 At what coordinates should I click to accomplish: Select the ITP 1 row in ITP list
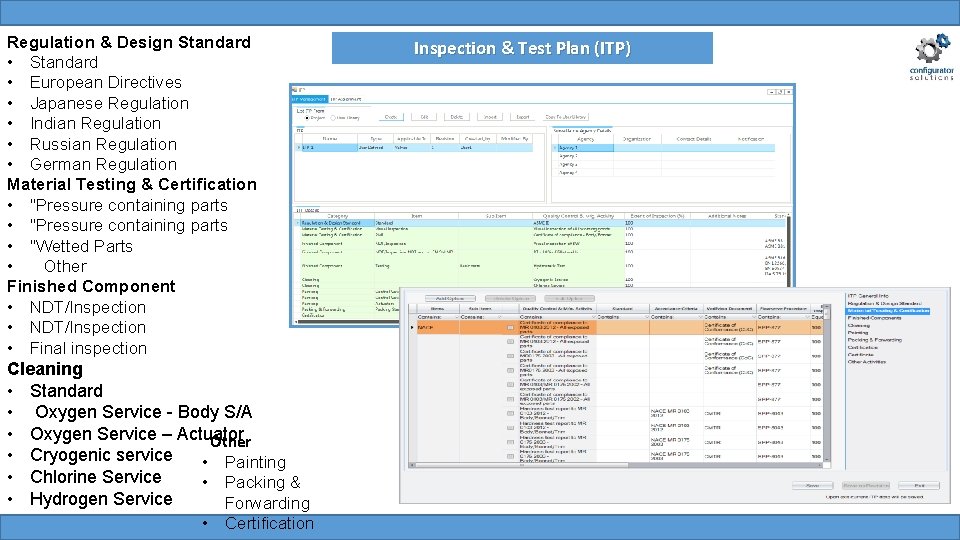point(414,148)
